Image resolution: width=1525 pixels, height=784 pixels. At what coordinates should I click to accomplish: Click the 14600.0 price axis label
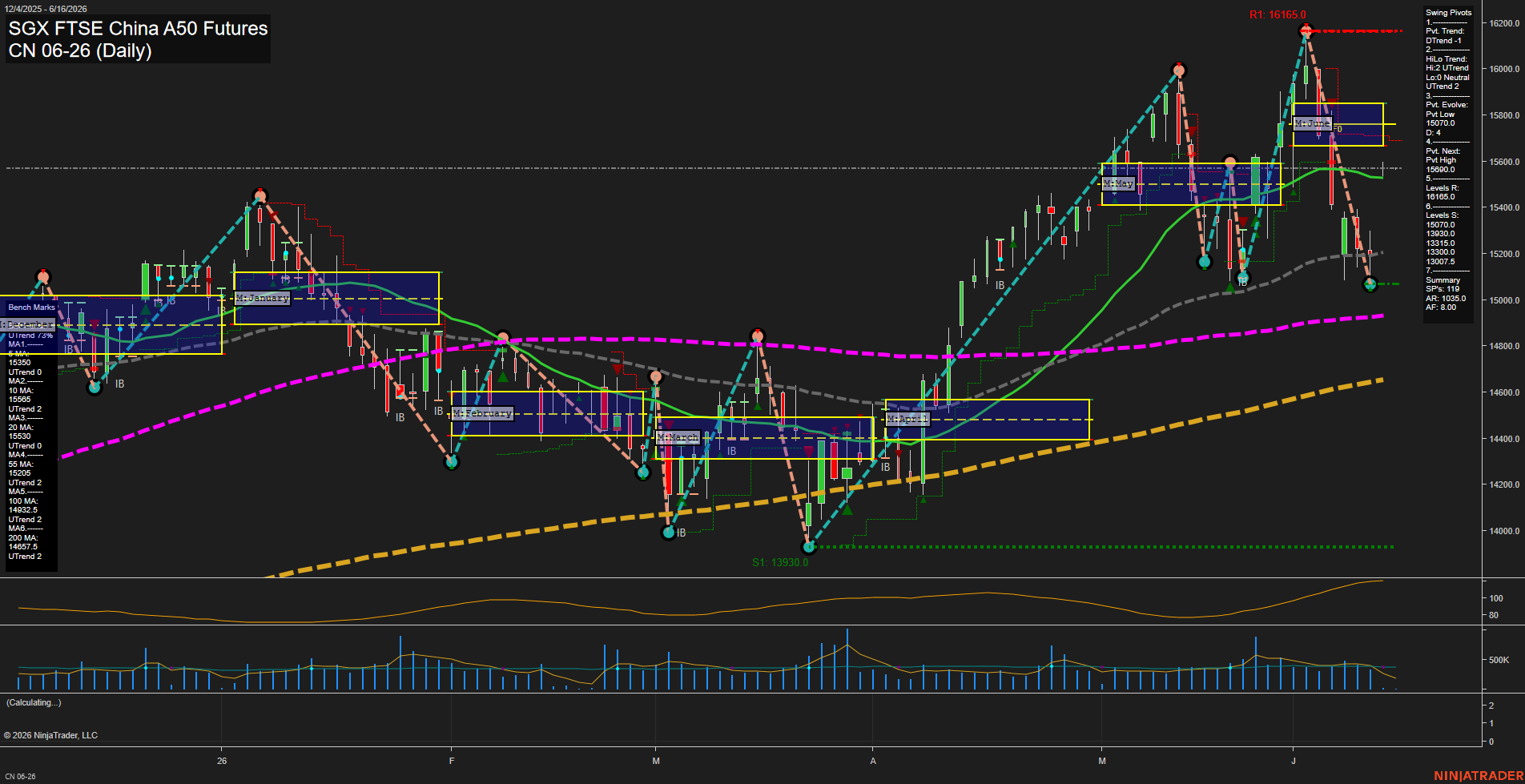click(1504, 392)
